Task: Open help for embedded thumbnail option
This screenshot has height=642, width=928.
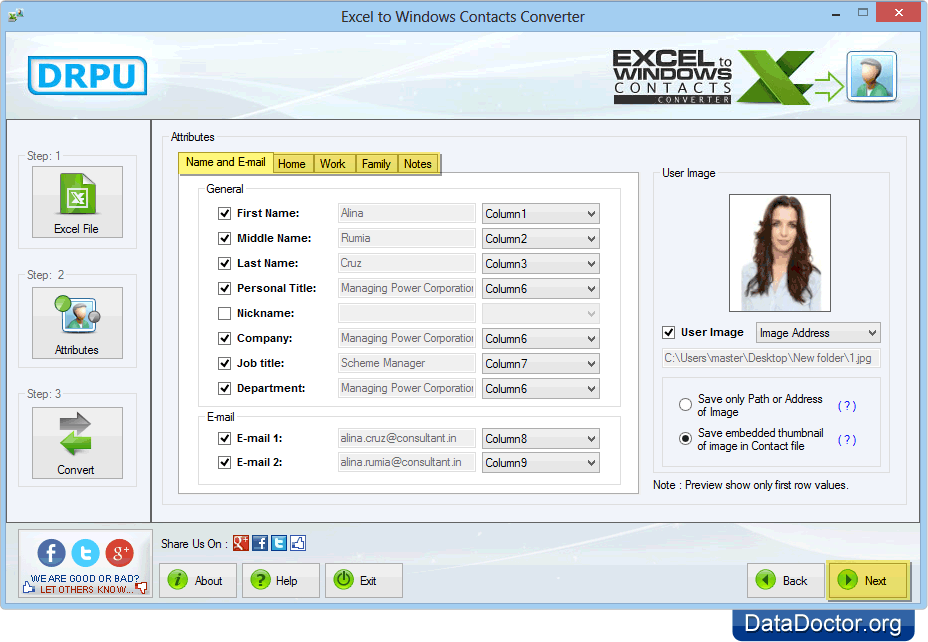Action: [847, 440]
